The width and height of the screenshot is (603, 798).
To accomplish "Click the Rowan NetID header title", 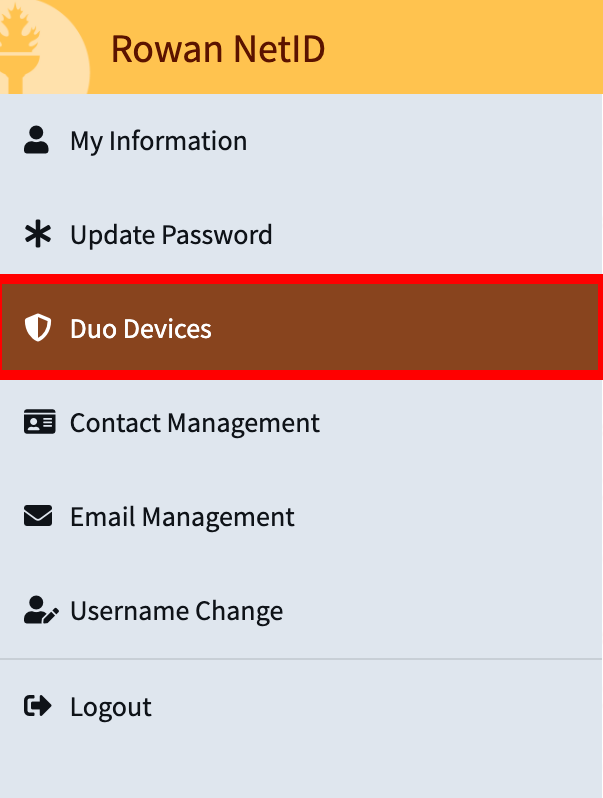I will point(217,48).
